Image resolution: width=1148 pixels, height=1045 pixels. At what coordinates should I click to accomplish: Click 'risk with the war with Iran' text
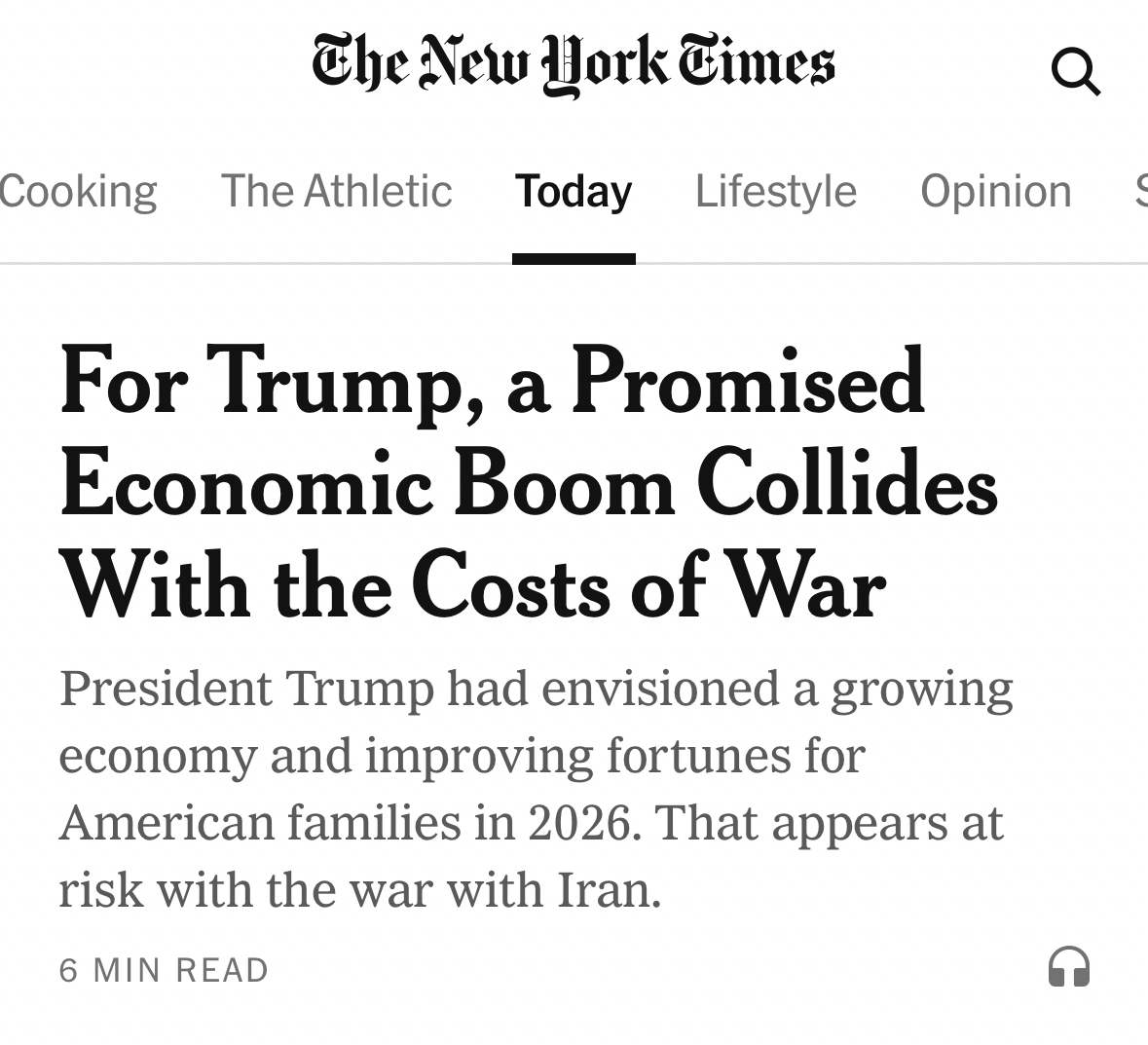click(359, 890)
